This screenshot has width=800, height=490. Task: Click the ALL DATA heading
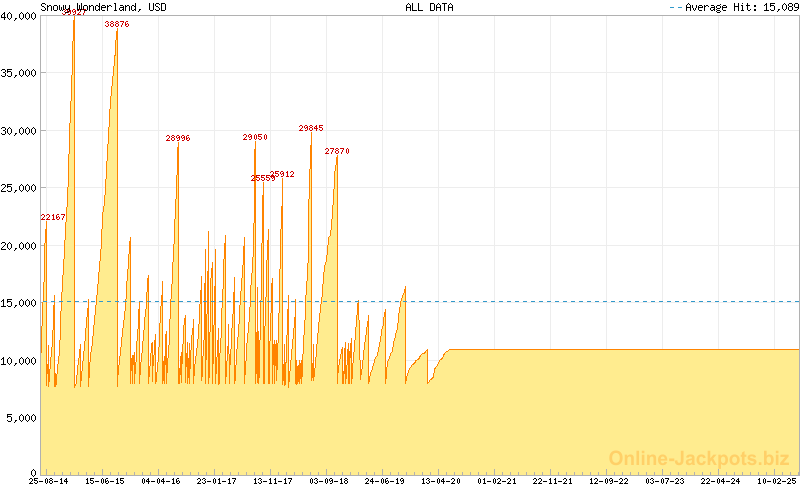(x=429, y=7)
